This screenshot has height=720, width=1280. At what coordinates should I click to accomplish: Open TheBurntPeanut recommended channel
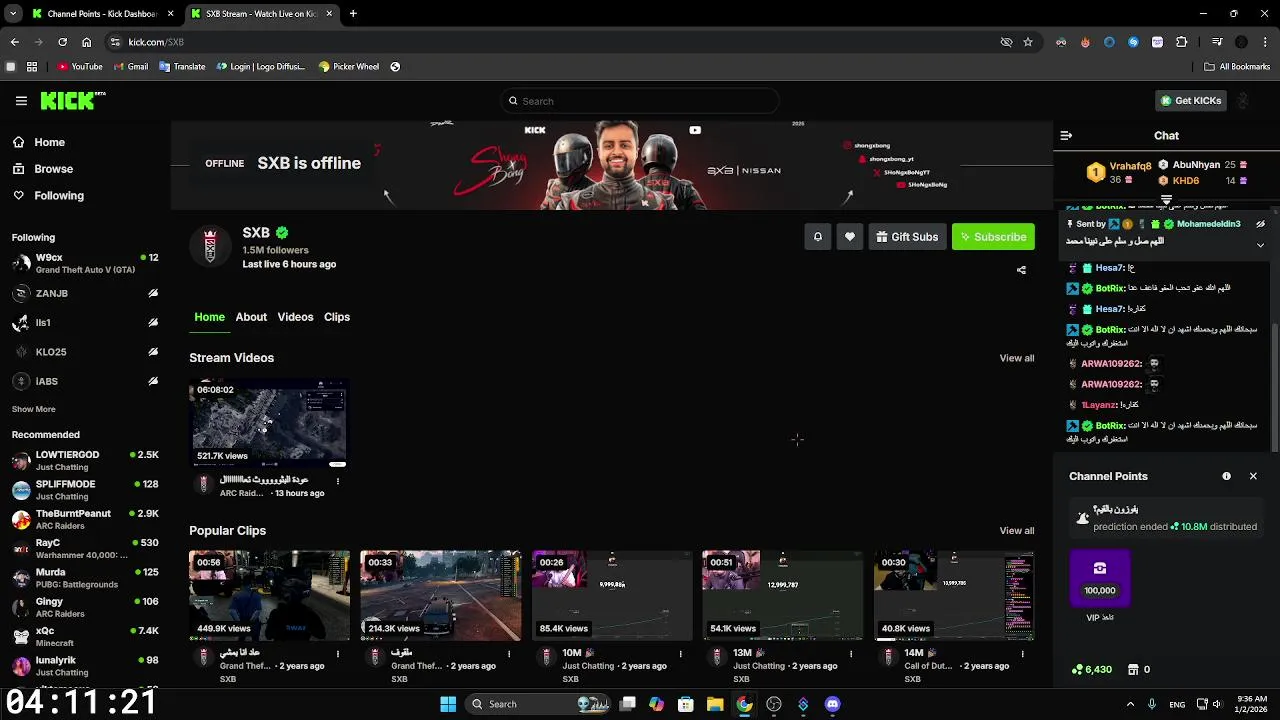pos(85,519)
